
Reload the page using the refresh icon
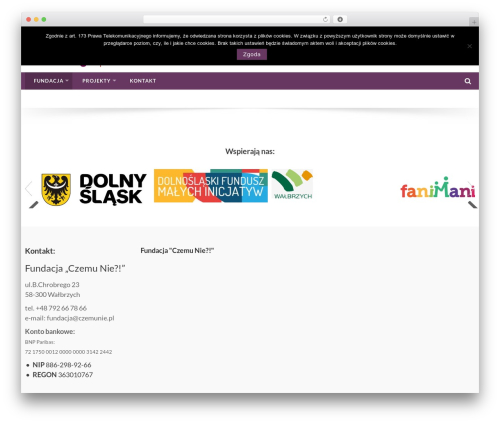point(325,19)
